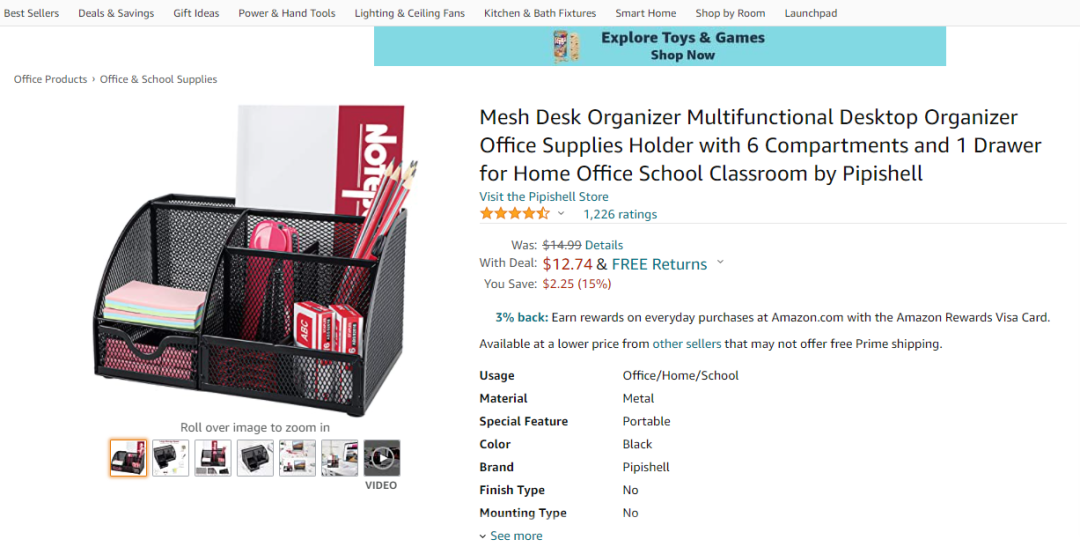Open the FREE Returns dropdown arrow

pos(720,263)
